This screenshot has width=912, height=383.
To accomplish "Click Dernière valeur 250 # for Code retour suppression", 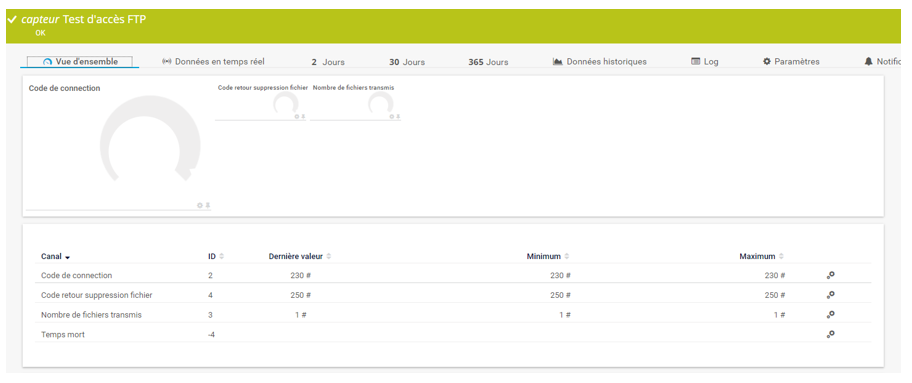I will [301, 295].
